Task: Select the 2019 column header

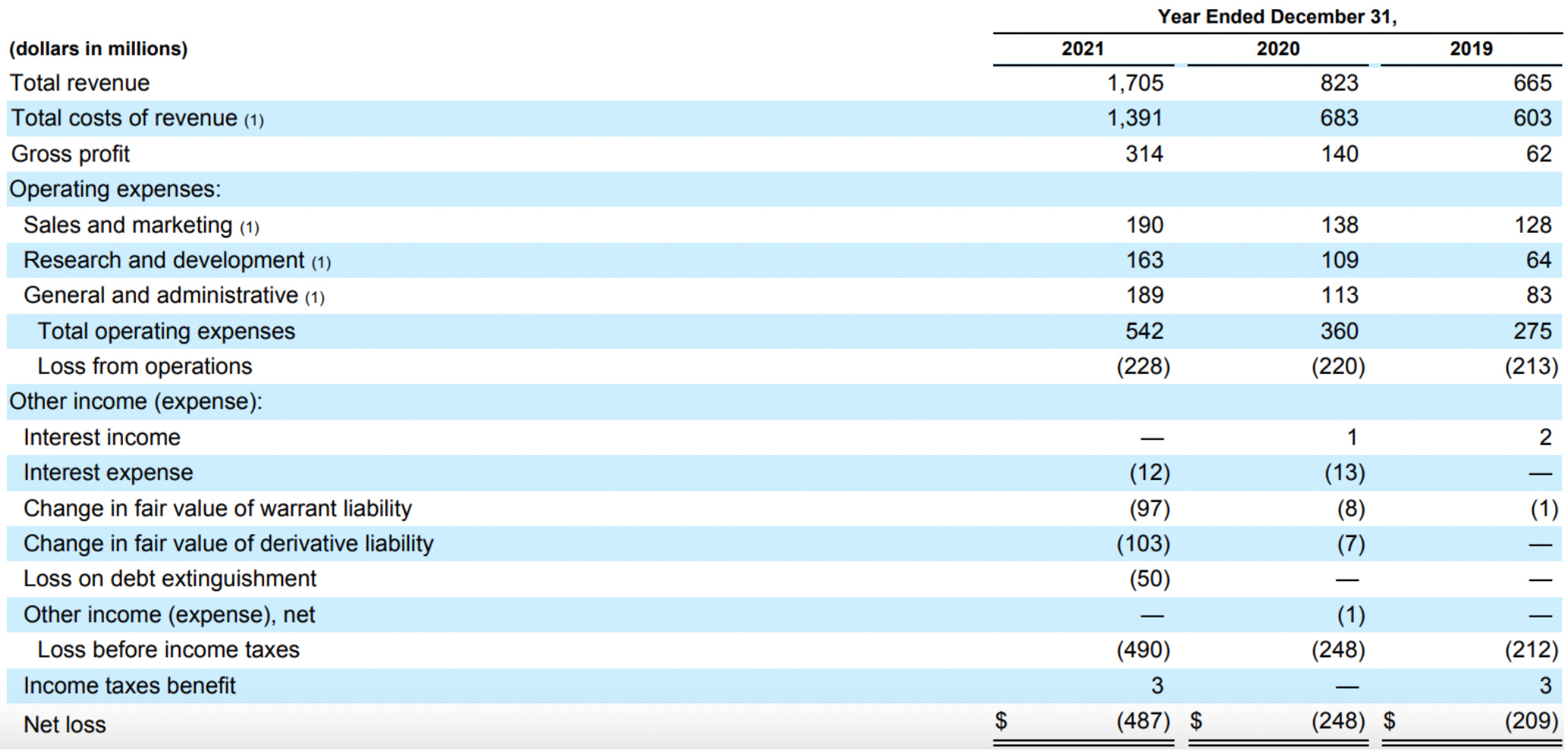Action: (x=1472, y=49)
